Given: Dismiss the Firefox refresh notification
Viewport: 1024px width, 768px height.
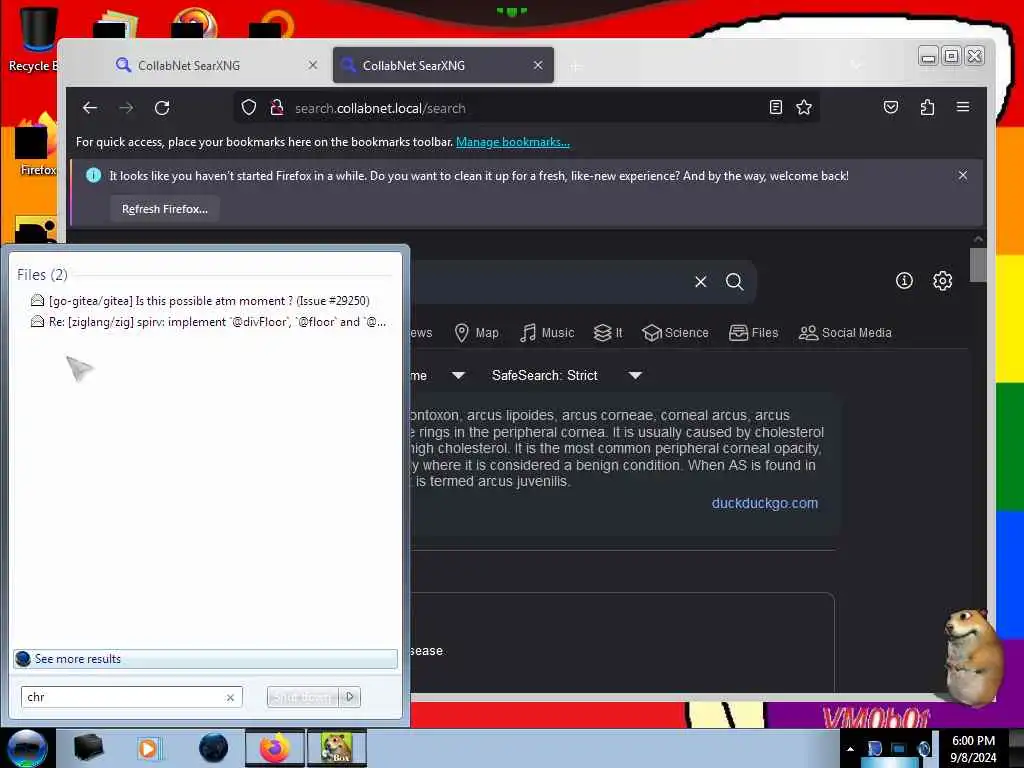Looking at the screenshot, I should (x=963, y=175).
